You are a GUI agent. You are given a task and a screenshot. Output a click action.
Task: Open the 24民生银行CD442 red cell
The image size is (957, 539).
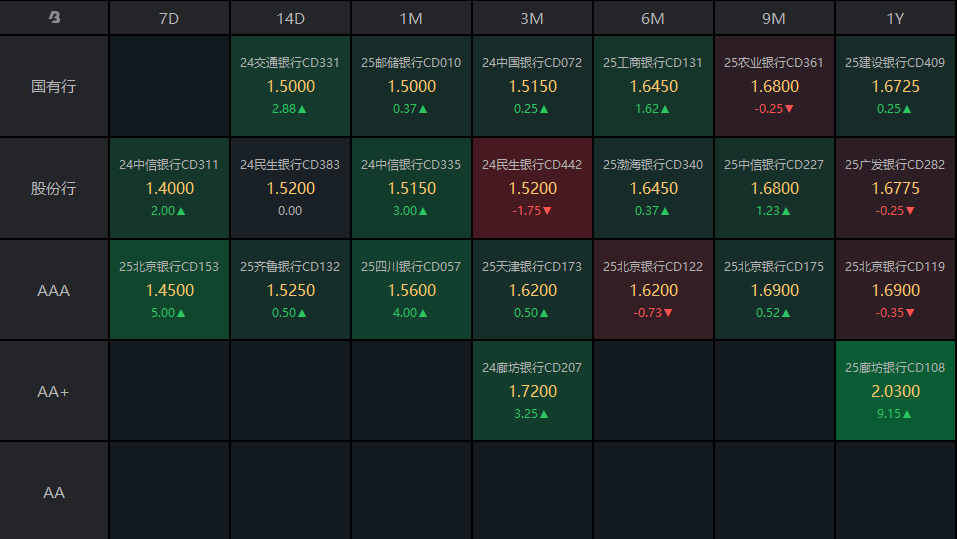[532, 188]
